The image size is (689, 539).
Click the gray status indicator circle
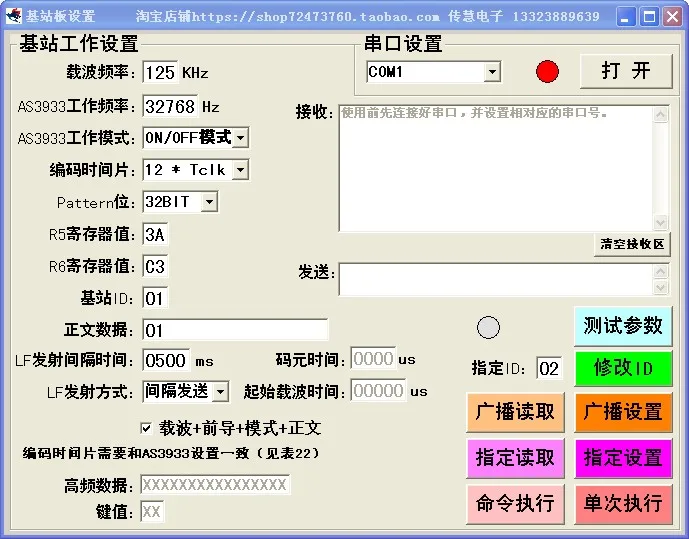[488, 327]
